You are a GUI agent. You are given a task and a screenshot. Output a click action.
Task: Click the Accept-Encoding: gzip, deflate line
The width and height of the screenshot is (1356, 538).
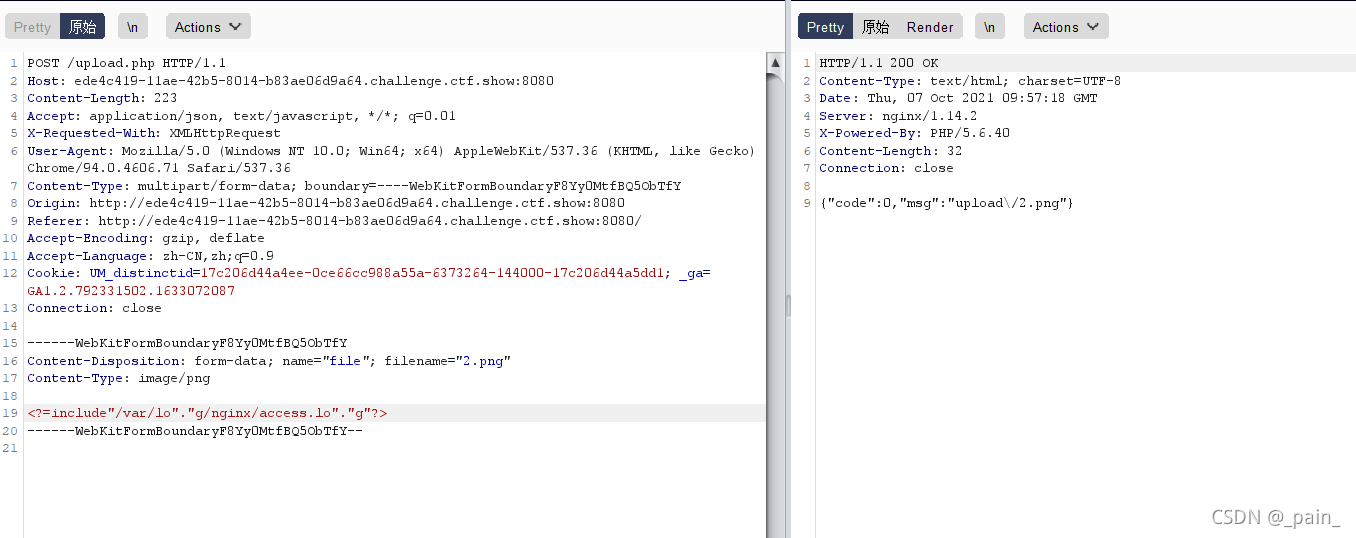[146, 238]
